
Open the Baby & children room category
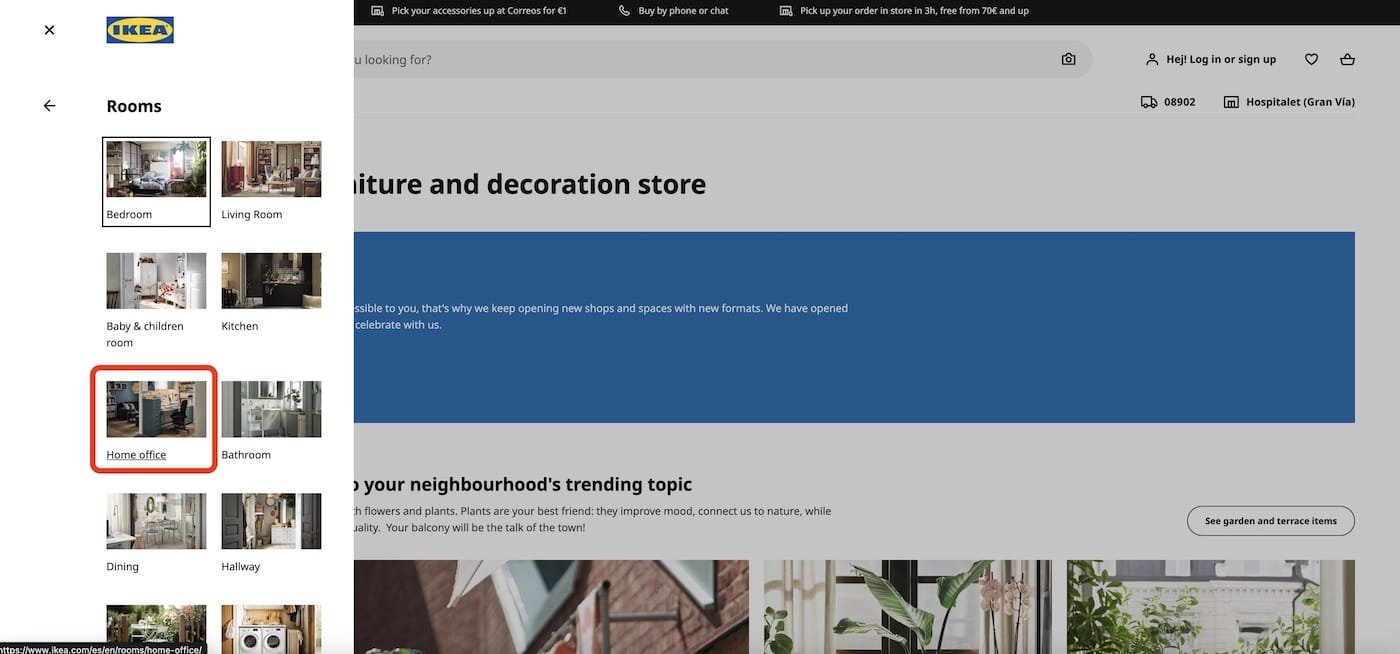coord(155,282)
